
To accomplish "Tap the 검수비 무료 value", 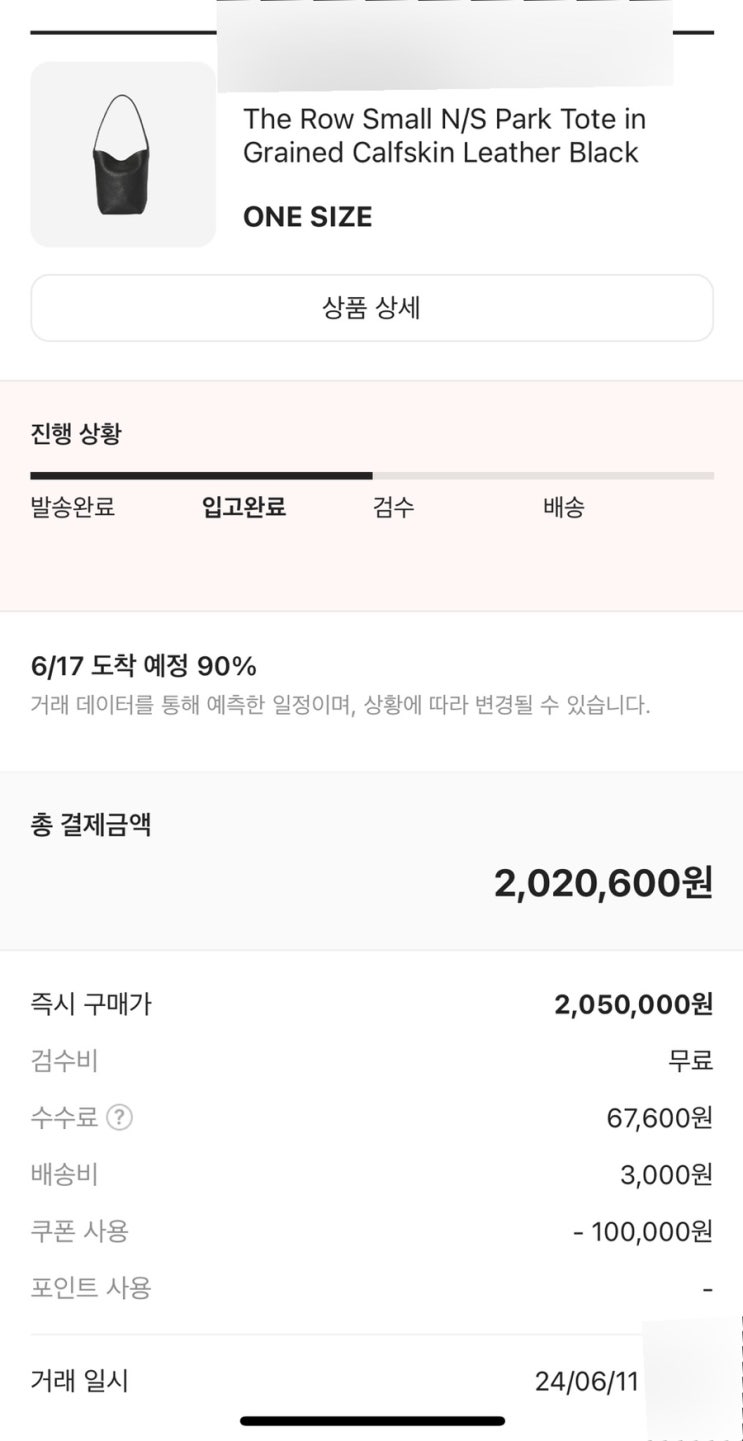I will click(x=690, y=1061).
